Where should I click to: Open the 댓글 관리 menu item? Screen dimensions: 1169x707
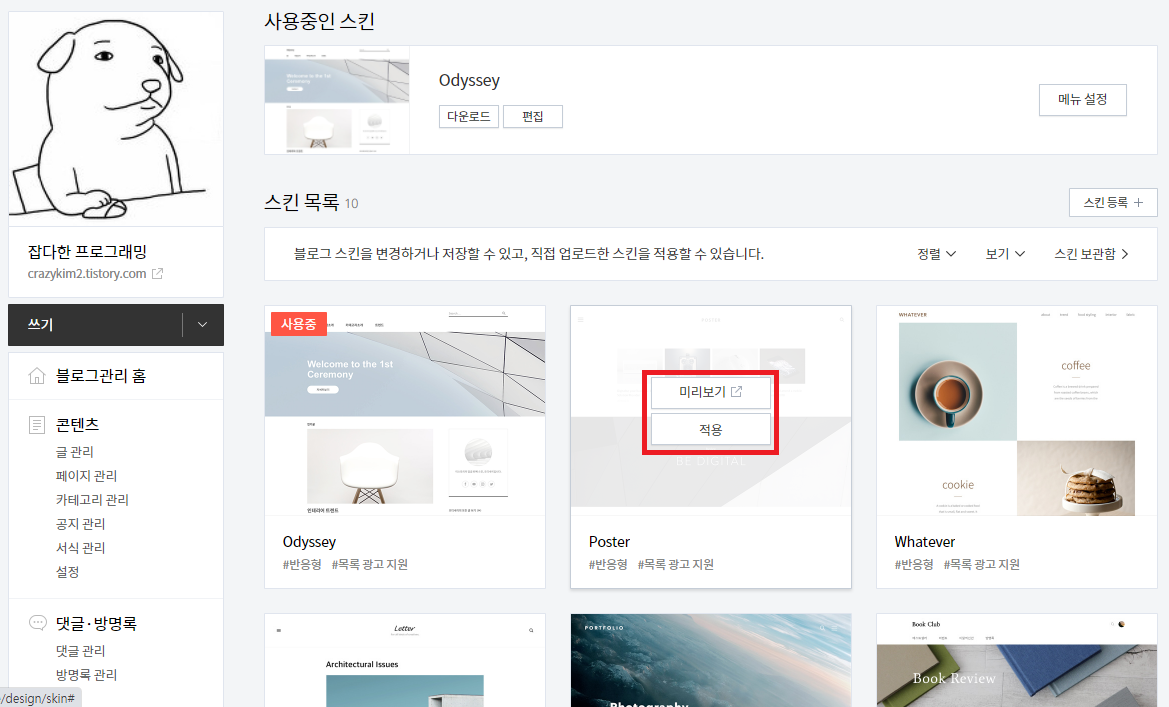point(81,651)
